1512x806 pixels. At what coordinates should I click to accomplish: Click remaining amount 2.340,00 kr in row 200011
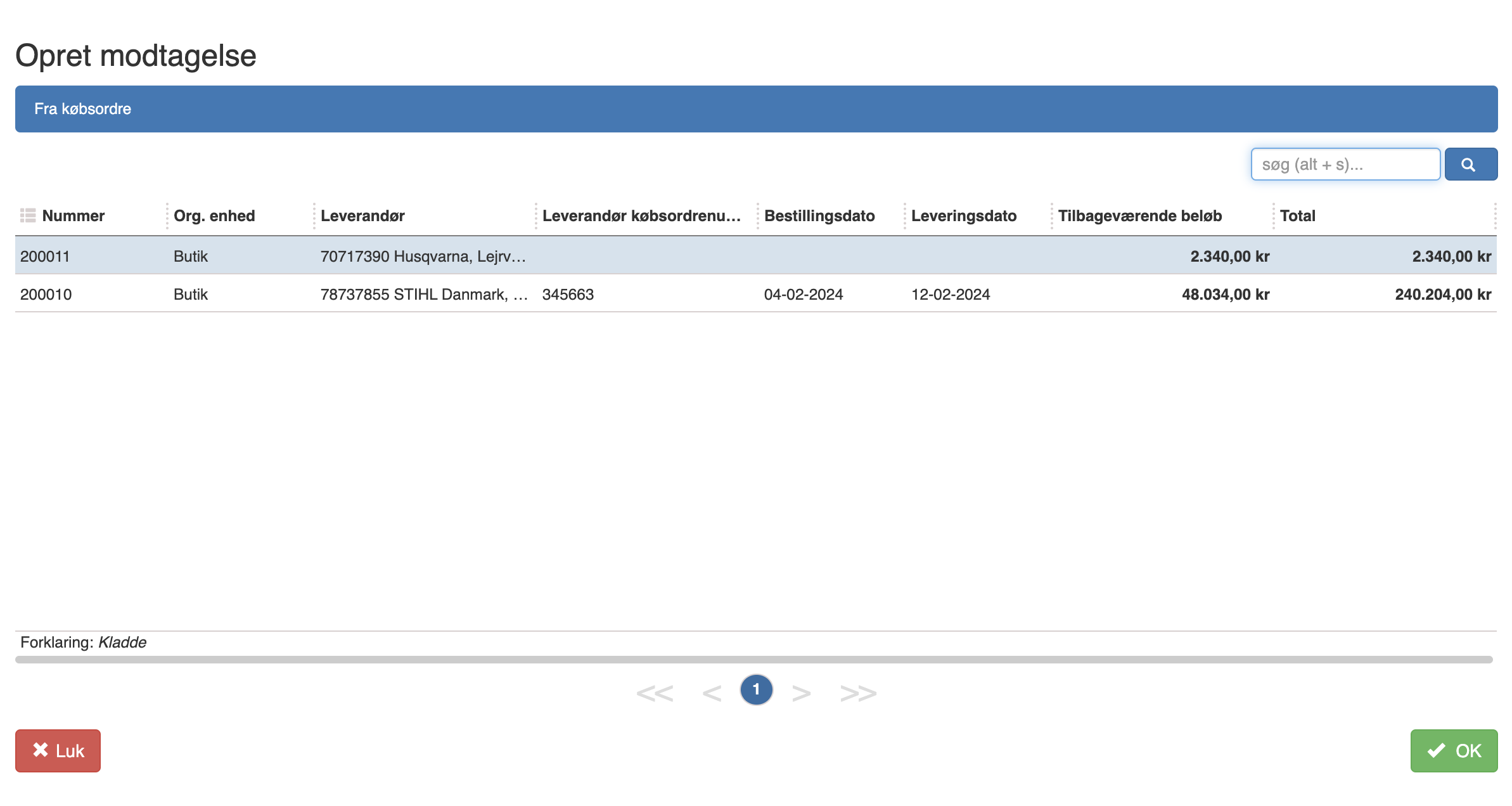coord(1230,257)
